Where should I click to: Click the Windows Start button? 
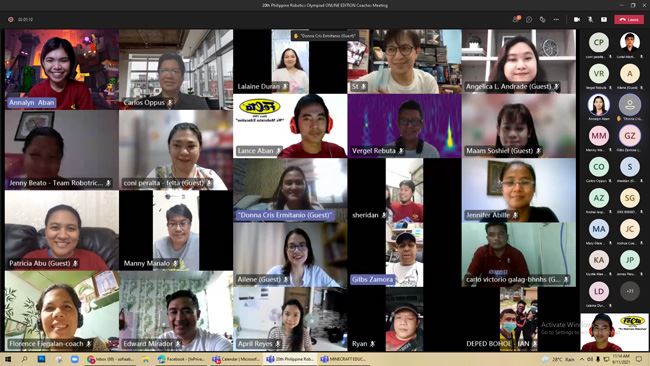pyautogui.click(x=8, y=359)
